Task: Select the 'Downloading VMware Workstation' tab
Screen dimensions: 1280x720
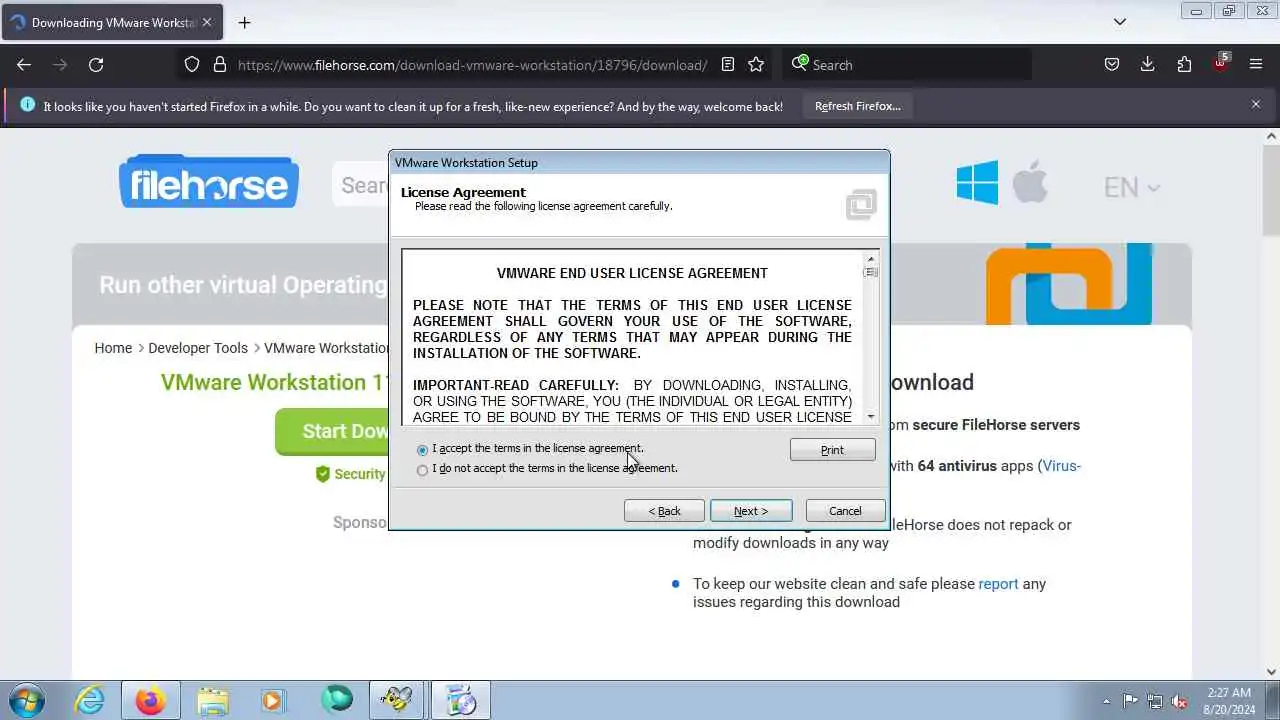Action: (x=113, y=22)
